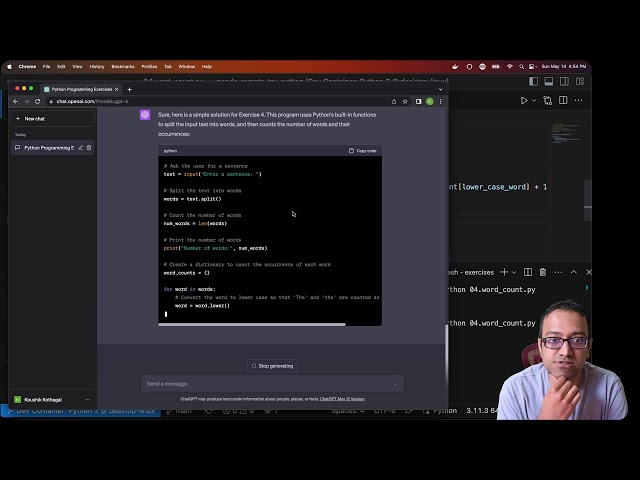Screen dimensions: 640x480
Task: Expand Chrome tab search chevron
Action: pos(440,89)
